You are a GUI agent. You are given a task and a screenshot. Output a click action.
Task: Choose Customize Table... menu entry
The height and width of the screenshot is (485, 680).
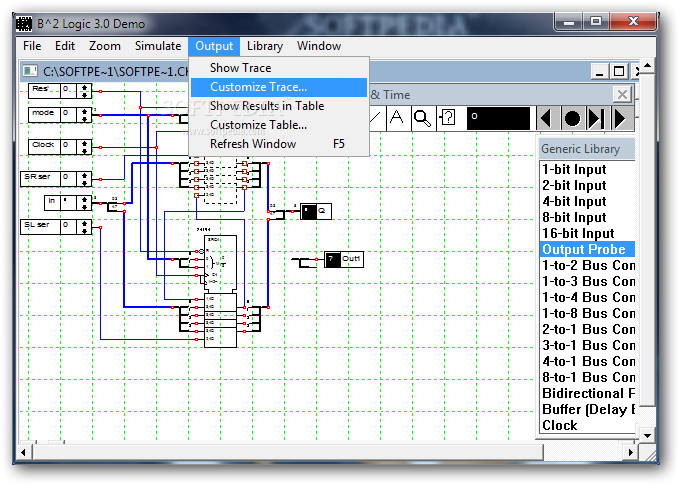click(279, 125)
